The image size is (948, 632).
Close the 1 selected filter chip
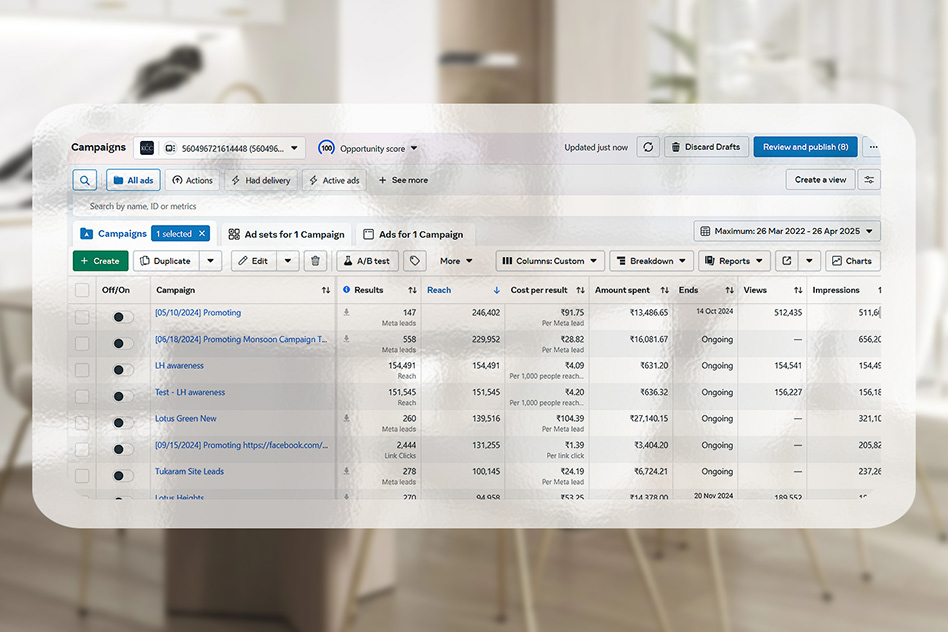[202, 233]
